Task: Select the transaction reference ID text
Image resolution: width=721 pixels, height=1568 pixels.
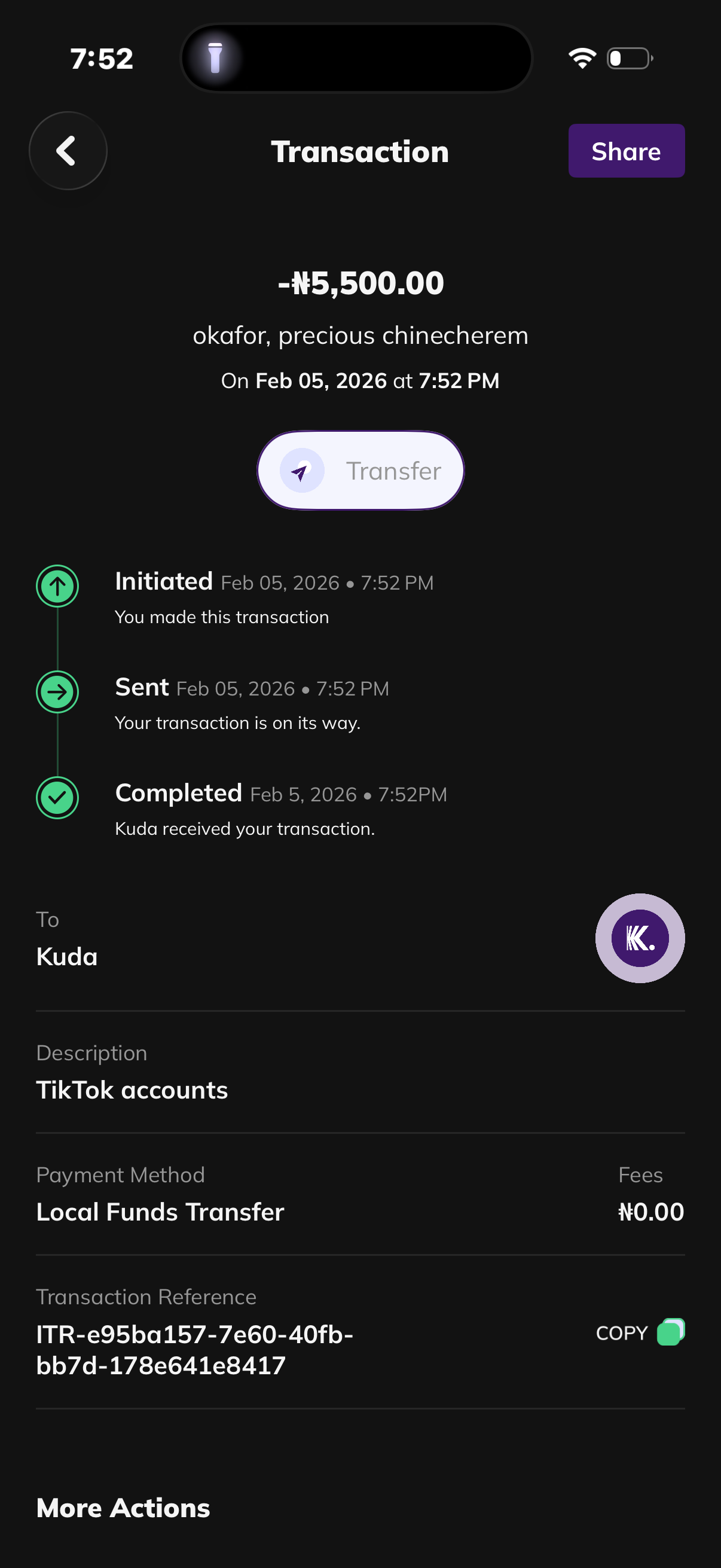Action: (195, 1350)
